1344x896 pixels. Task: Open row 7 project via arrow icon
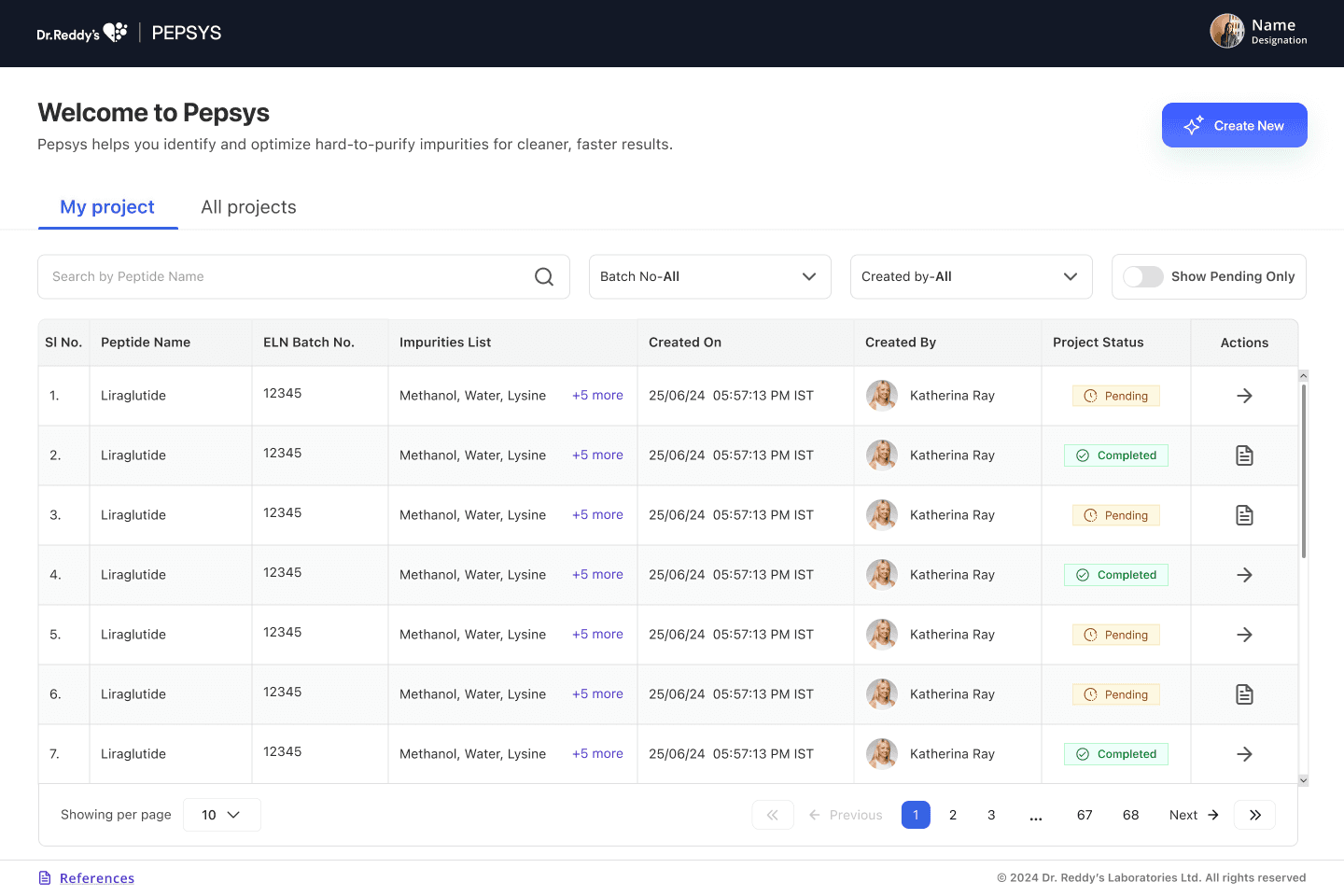coord(1244,754)
